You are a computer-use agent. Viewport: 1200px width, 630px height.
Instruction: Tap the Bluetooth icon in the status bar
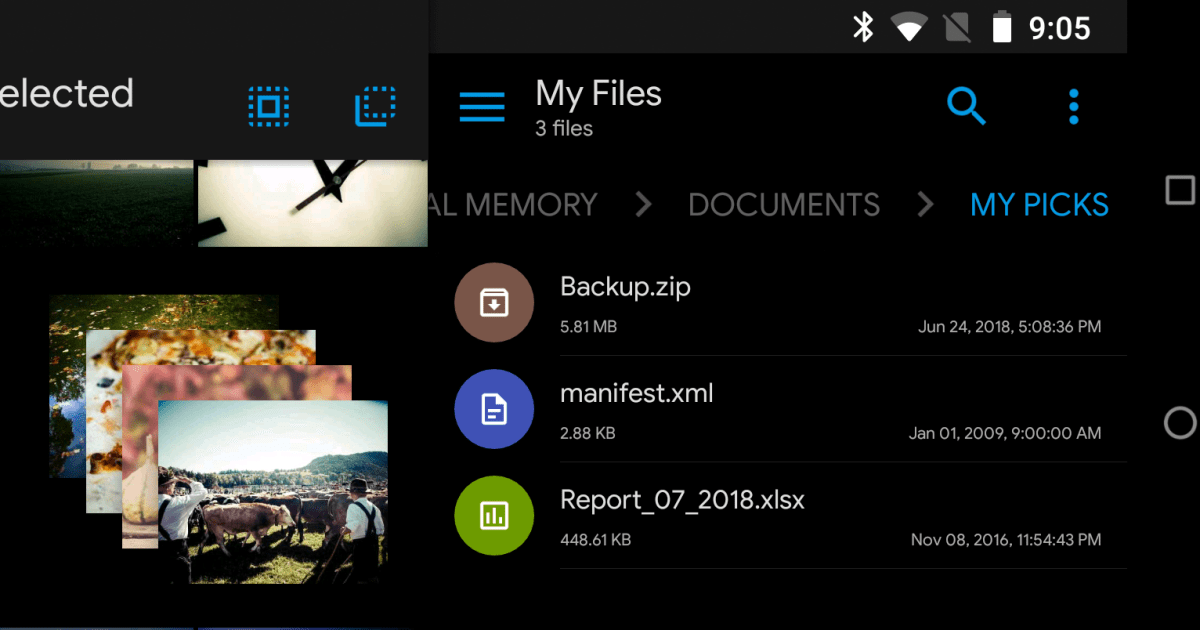862,27
